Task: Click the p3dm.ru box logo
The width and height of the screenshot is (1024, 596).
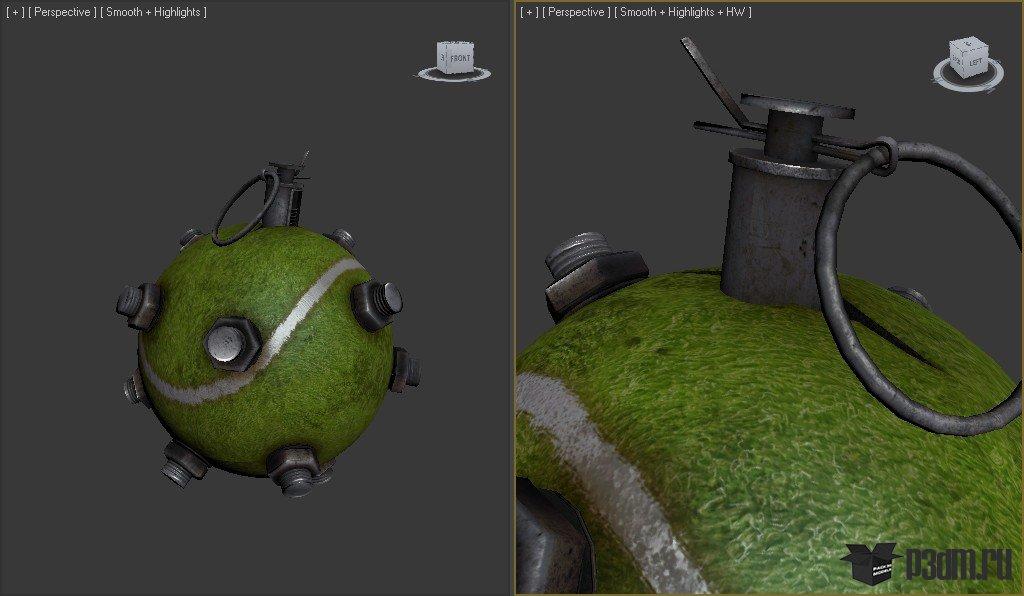Action: click(868, 563)
